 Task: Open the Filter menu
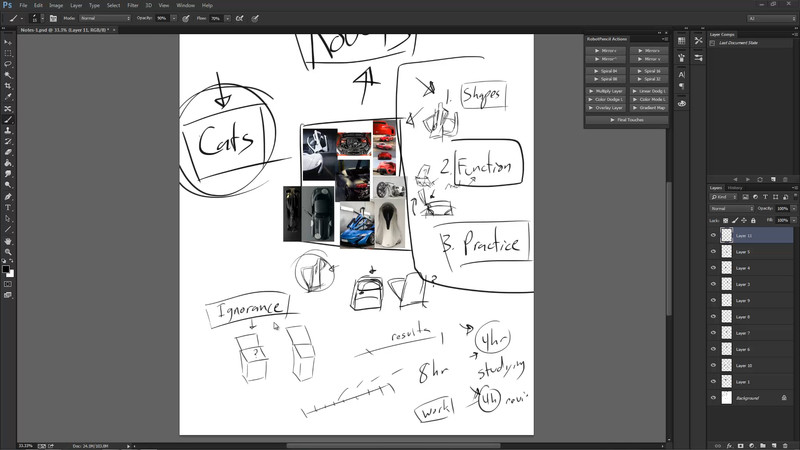[133, 5]
